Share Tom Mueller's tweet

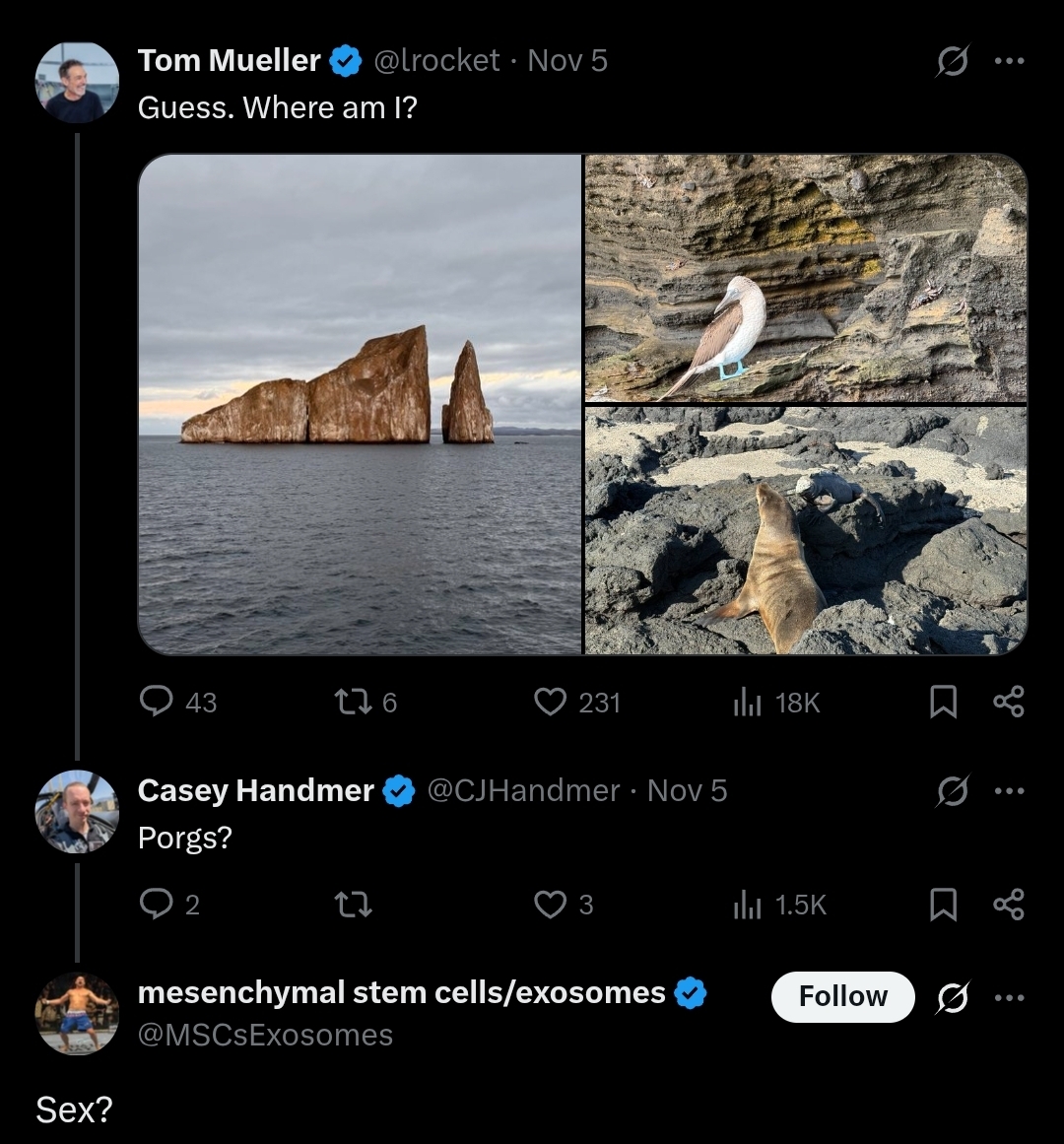pos(1009,702)
